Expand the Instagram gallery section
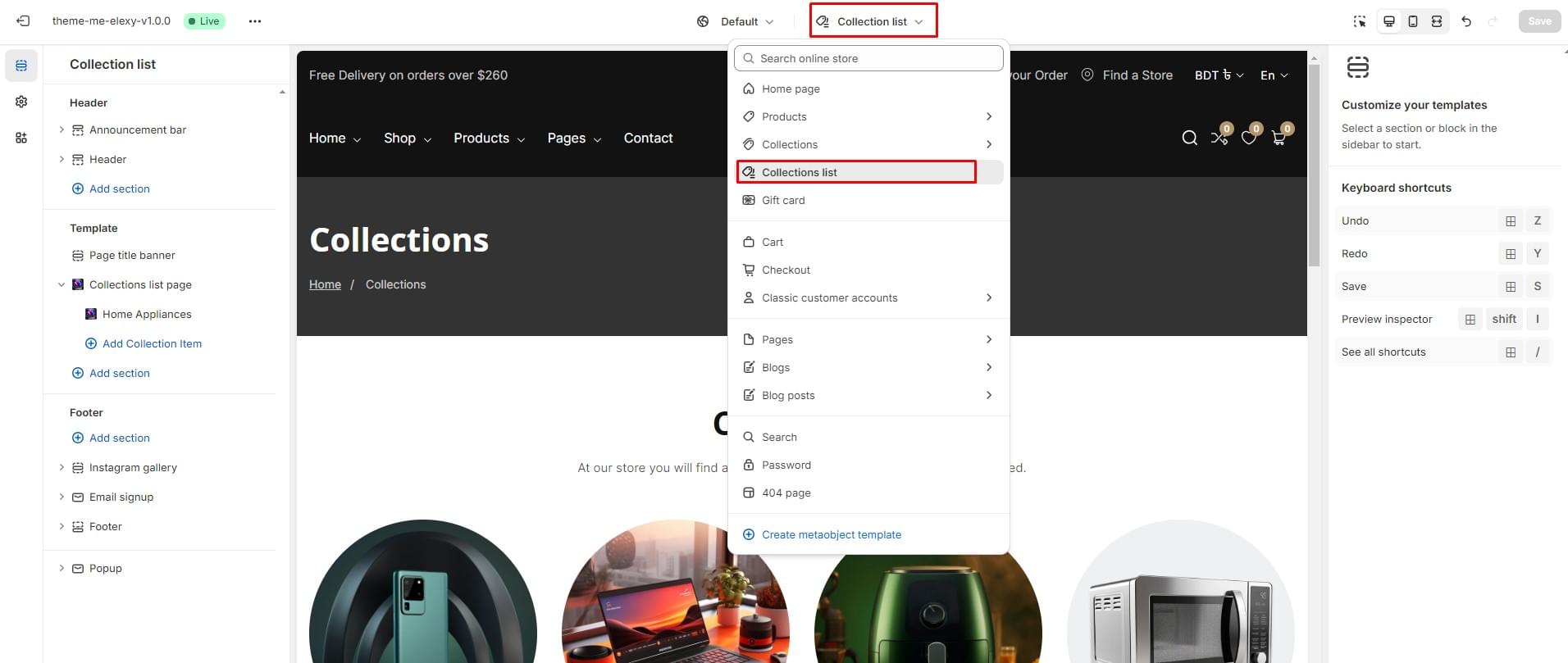Screen dimensions: 1568x663 (x=62, y=467)
